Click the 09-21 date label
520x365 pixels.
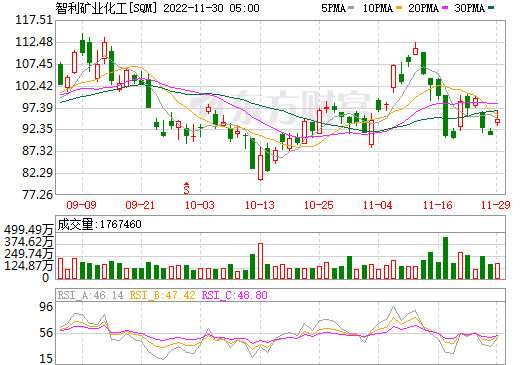(x=140, y=205)
